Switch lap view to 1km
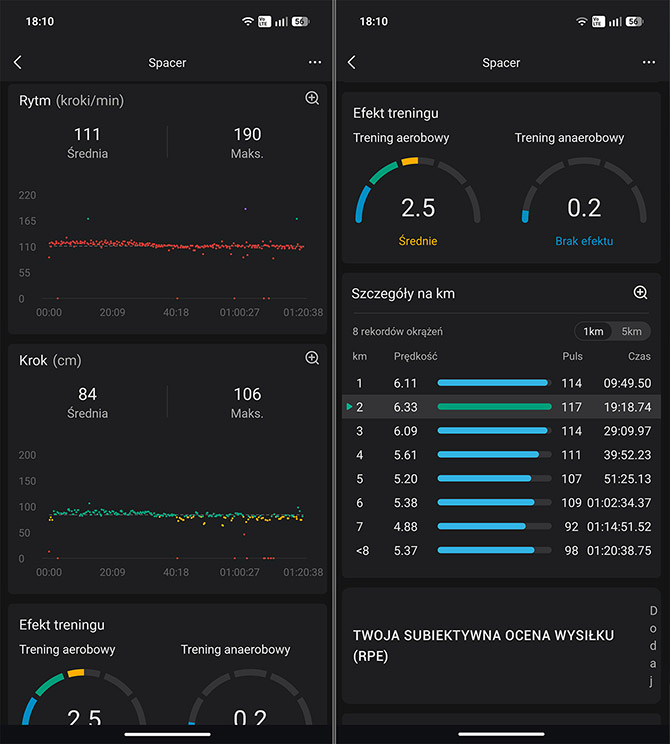Image resolution: width=670 pixels, height=744 pixels. 593,331
